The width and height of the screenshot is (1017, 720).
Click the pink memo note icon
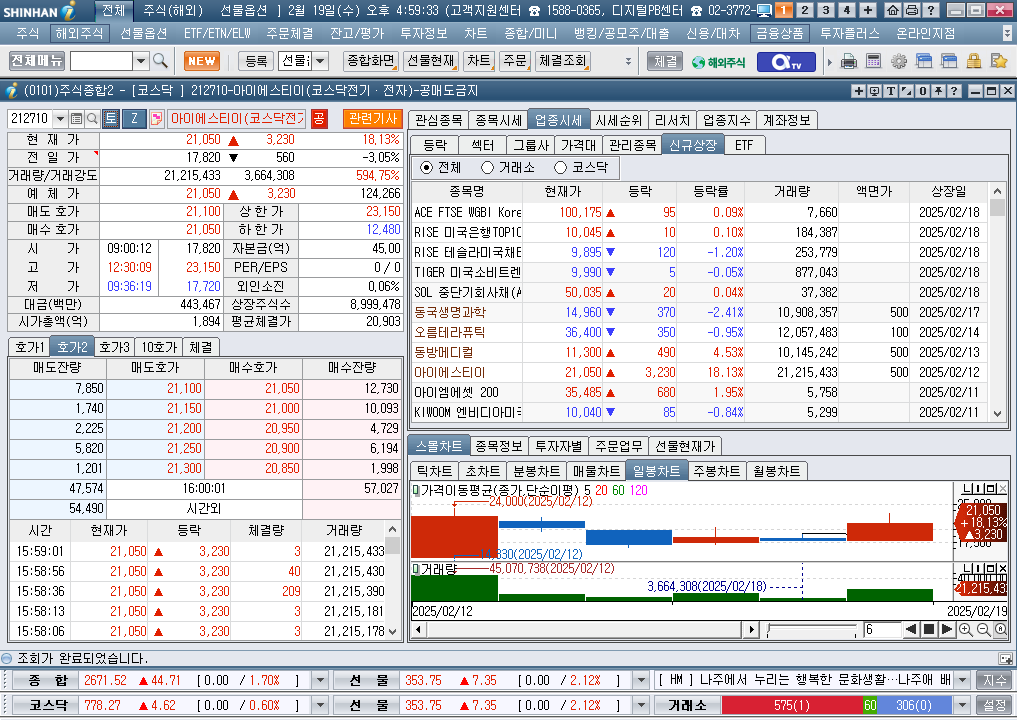point(156,119)
